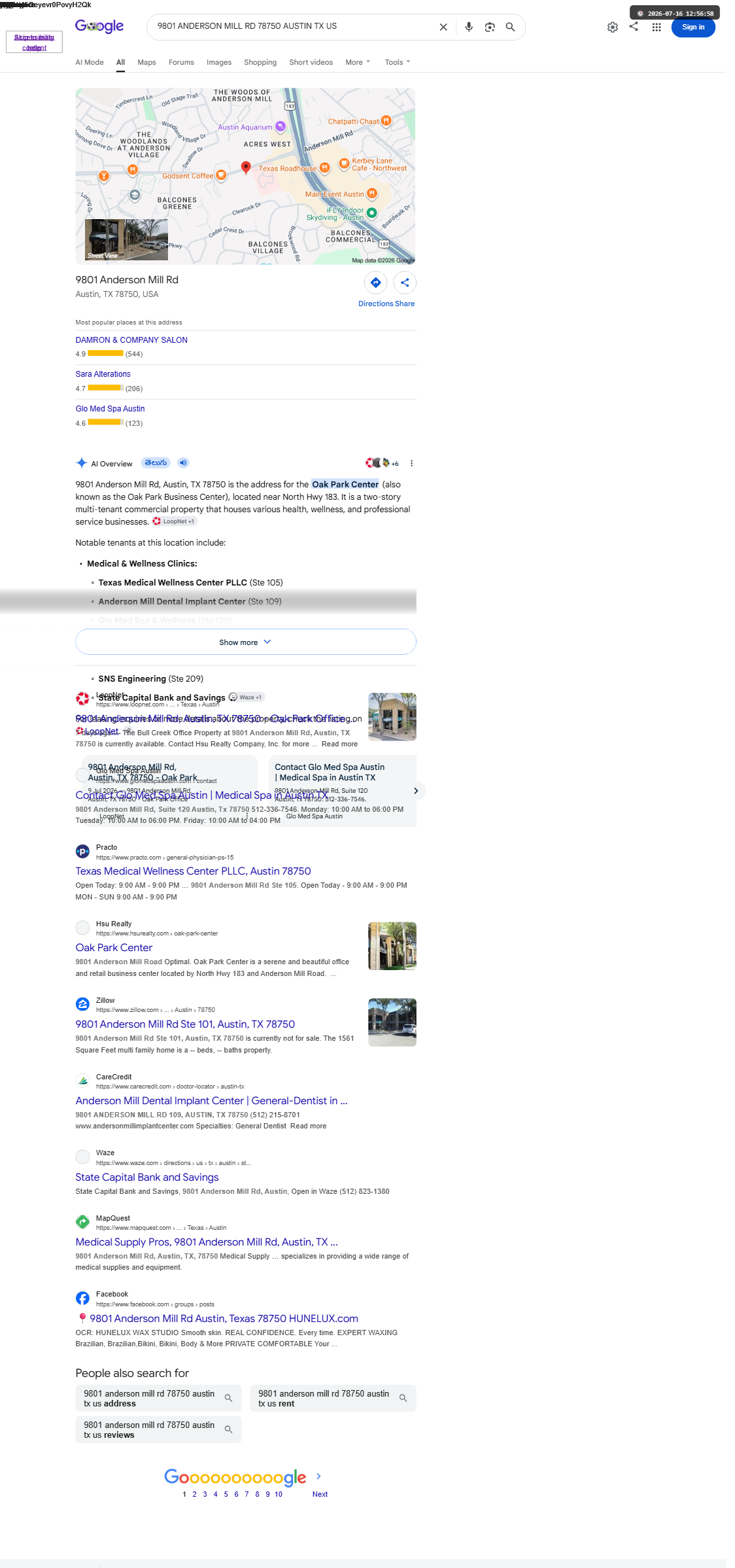Switch to the Maps tab
This screenshot has height=1568, width=735.
(146, 62)
